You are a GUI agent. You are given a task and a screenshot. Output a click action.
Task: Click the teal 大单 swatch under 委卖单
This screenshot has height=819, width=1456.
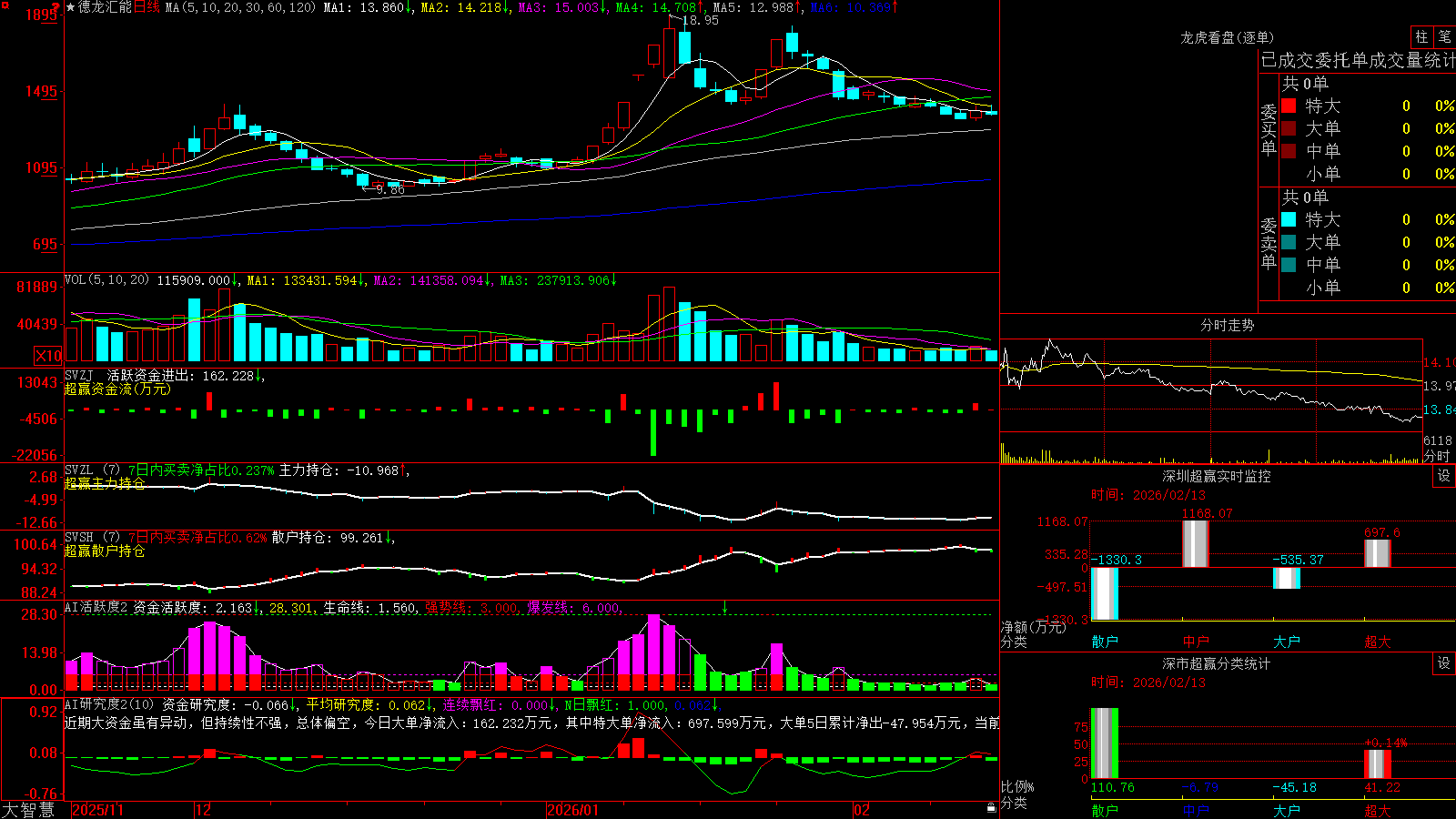(1289, 242)
